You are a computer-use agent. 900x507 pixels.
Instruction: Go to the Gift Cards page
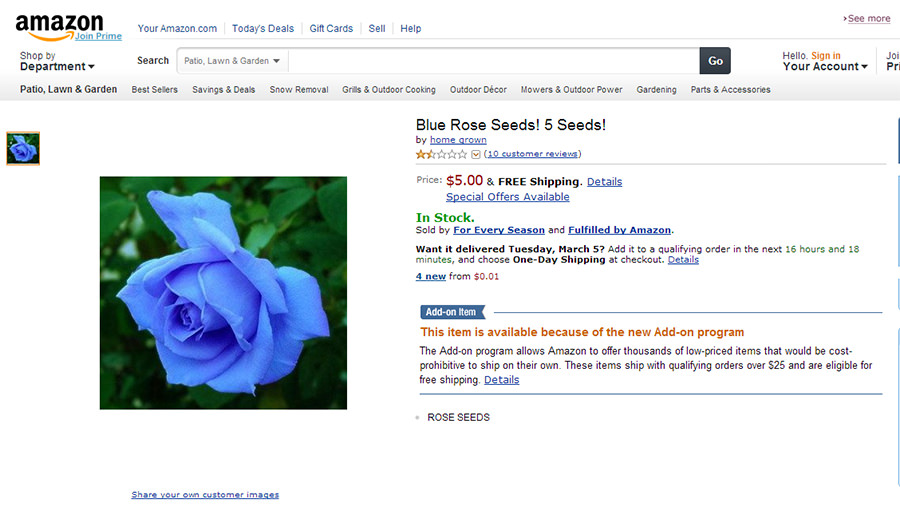(331, 29)
